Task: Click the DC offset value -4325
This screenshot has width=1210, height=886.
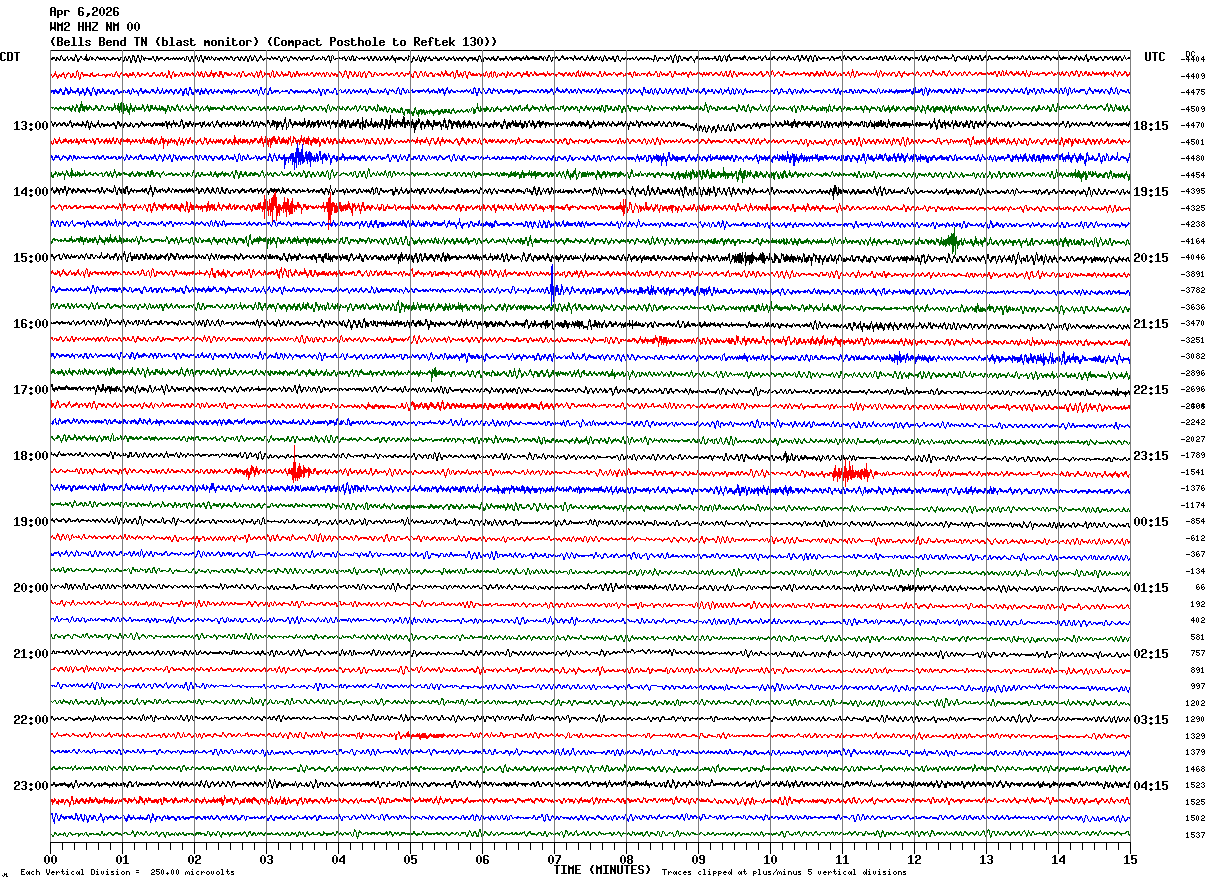Action: point(1193,208)
